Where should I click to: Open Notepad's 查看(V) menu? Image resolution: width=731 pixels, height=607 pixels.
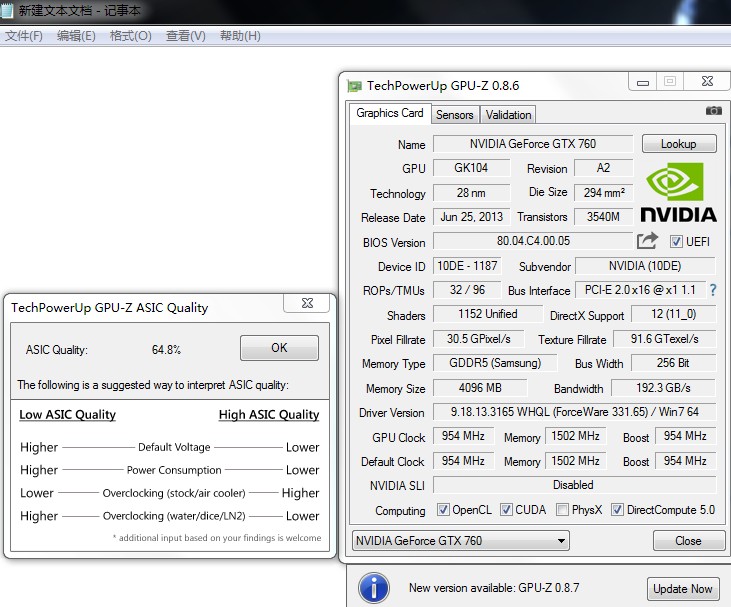(x=186, y=36)
